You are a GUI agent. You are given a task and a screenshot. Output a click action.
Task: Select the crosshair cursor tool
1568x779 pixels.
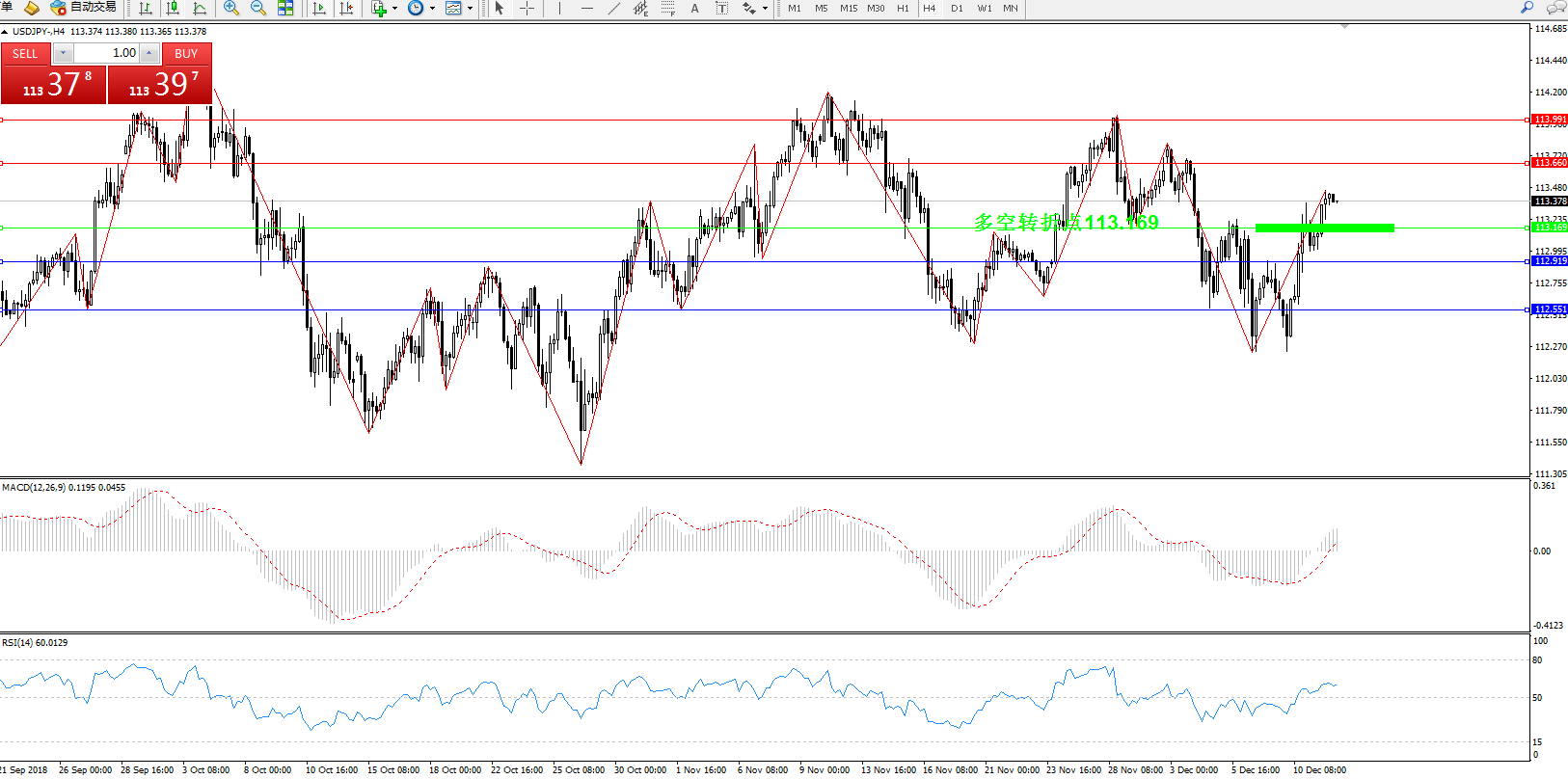527,8
